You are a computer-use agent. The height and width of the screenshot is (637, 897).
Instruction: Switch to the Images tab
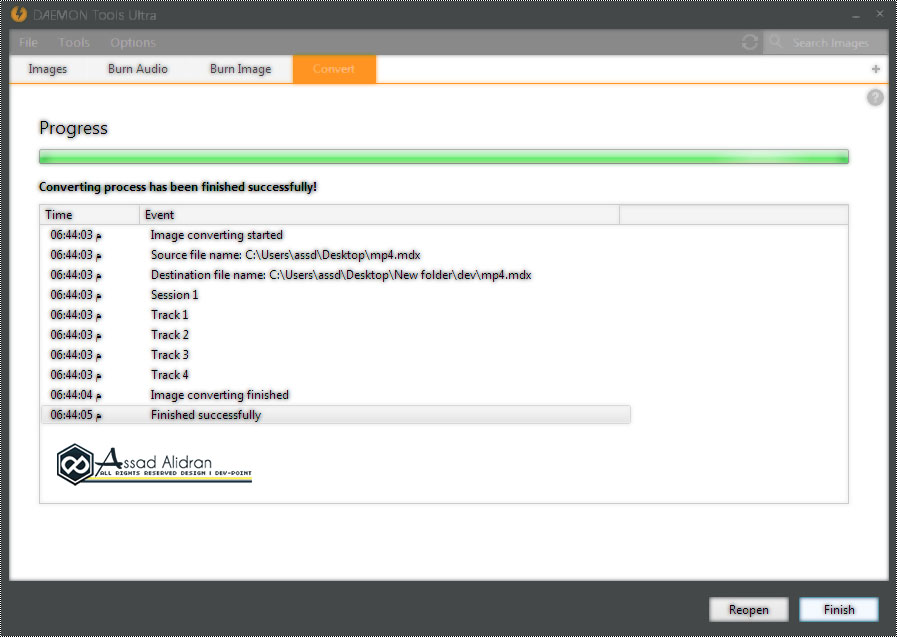[x=47, y=69]
